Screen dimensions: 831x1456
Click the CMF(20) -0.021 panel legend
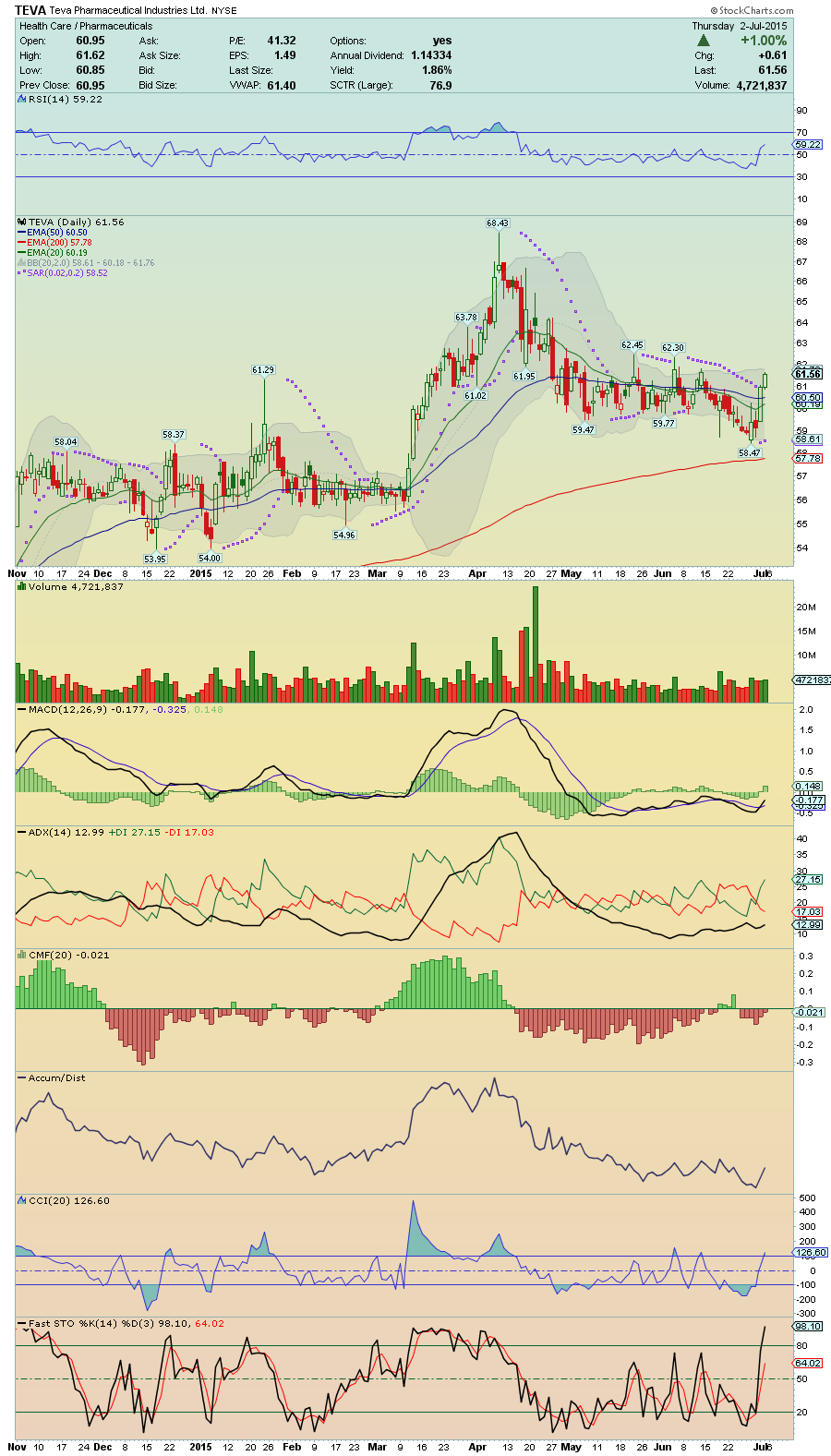pyautogui.click(x=65, y=955)
